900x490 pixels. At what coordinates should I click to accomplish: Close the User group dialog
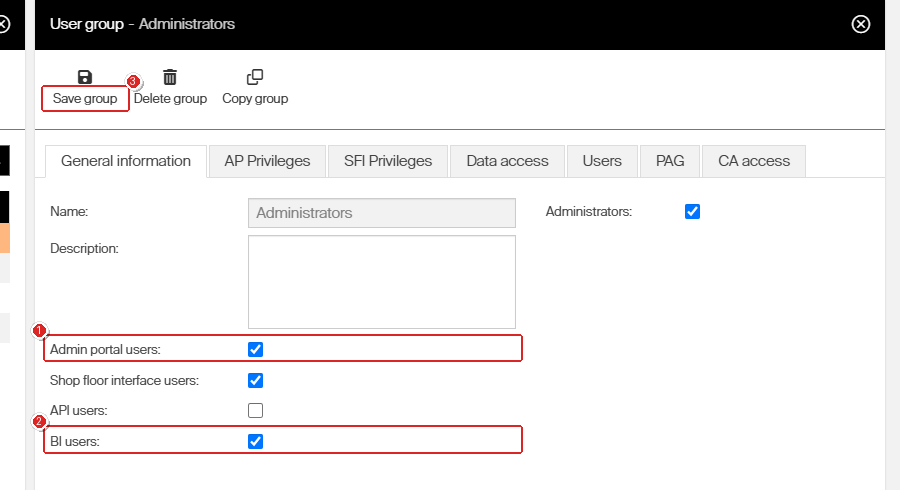pyautogui.click(x=860, y=24)
